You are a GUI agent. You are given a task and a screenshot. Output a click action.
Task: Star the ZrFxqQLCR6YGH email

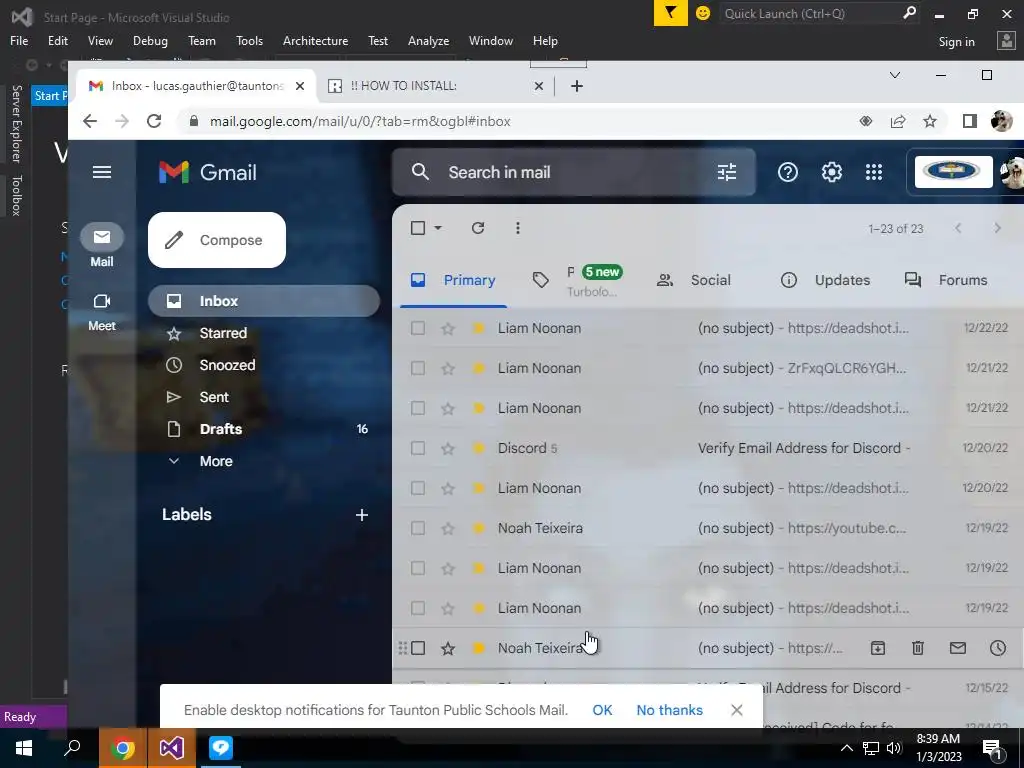(448, 368)
